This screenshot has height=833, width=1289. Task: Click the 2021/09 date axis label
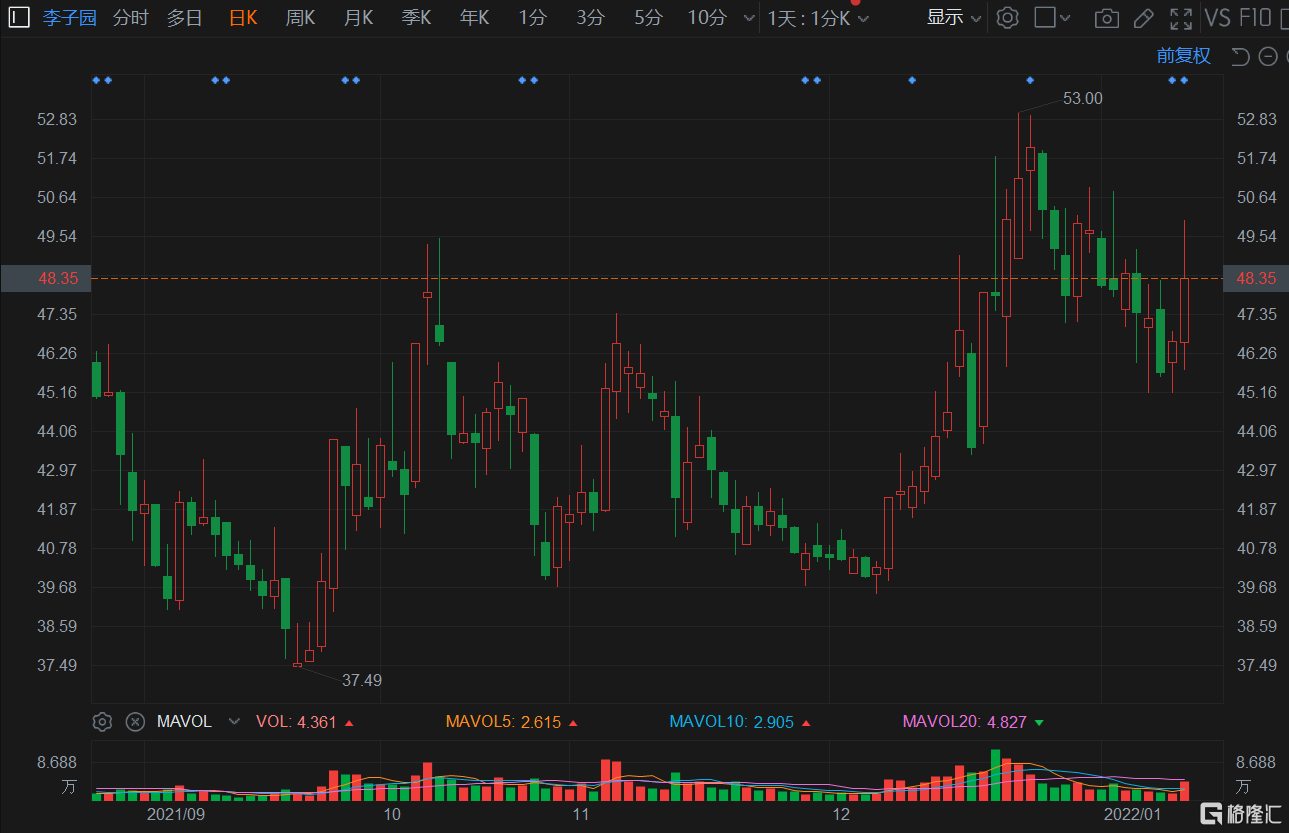(x=176, y=815)
